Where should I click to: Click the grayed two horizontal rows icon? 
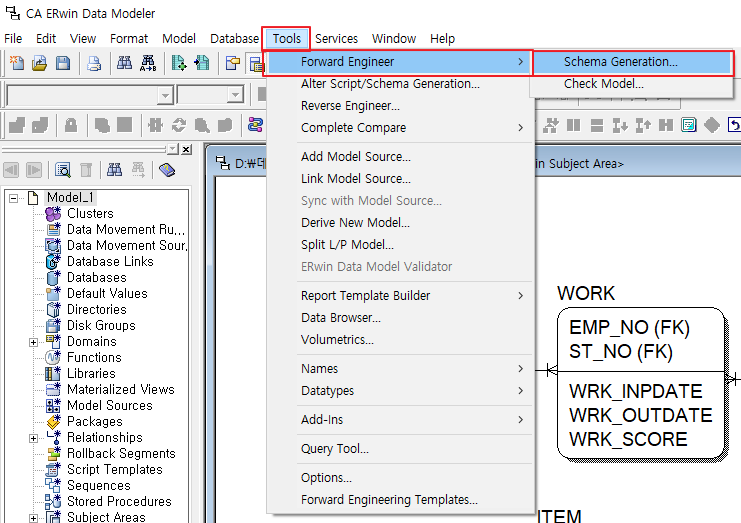(597, 125)
